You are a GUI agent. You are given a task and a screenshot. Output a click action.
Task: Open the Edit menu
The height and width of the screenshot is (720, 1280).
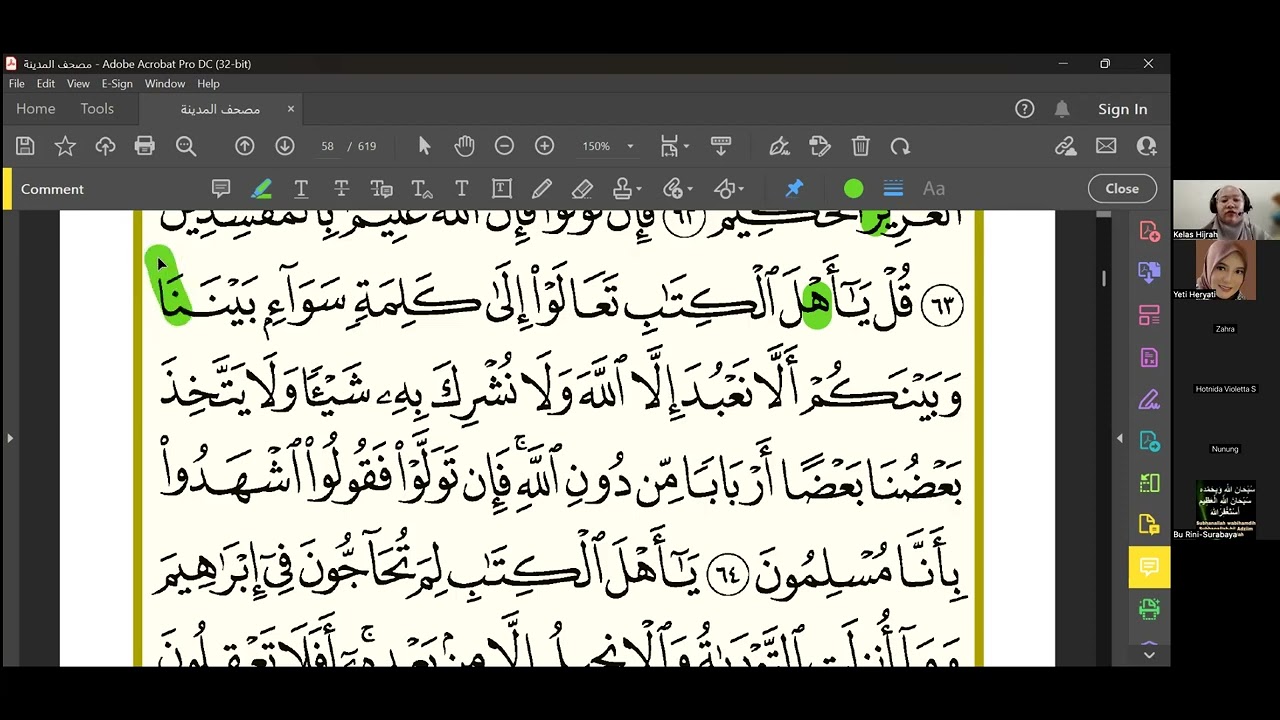coord(46,84)
